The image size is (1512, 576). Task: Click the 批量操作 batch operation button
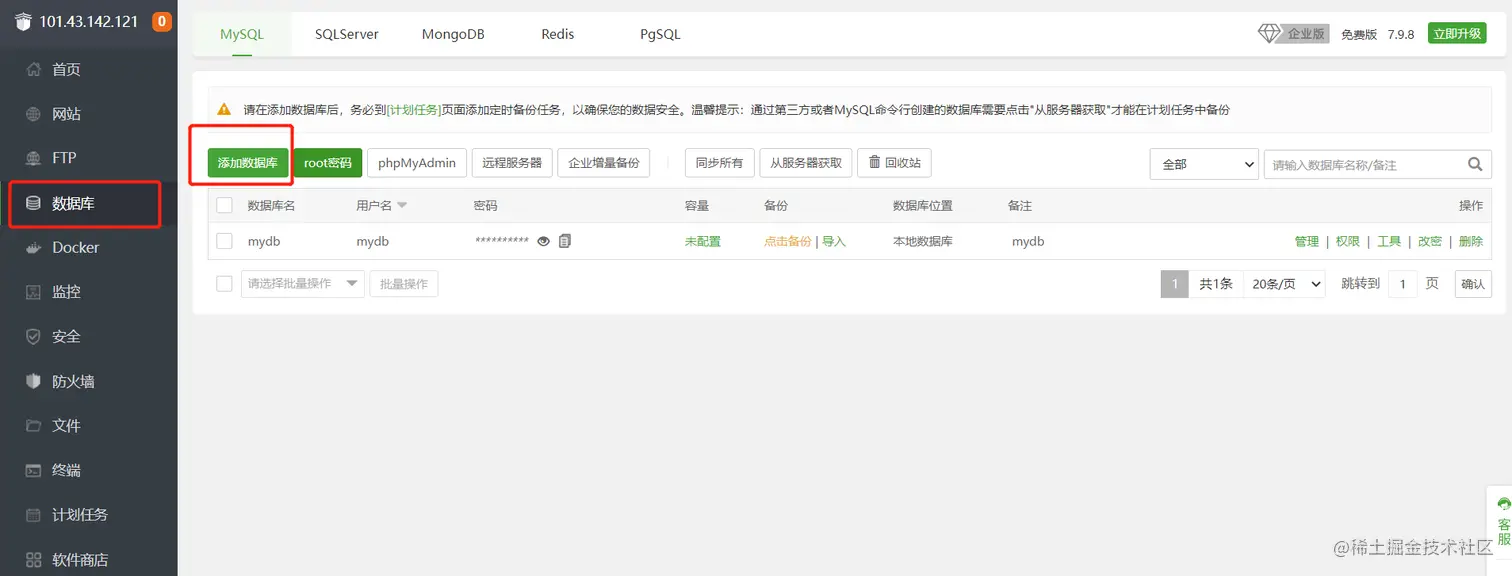tap(404, 284)
